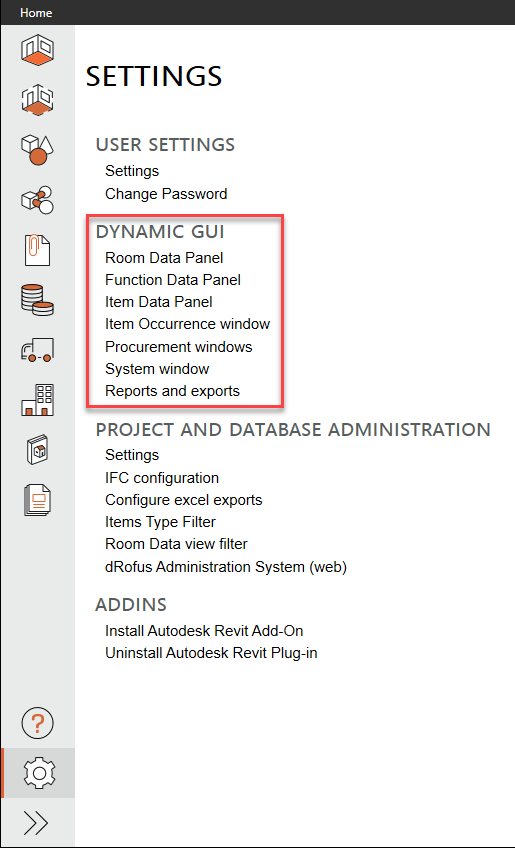Select the linked cube and spheres icon
The width and height of the screenshot is (515, 848).
(x=37, y=200)
